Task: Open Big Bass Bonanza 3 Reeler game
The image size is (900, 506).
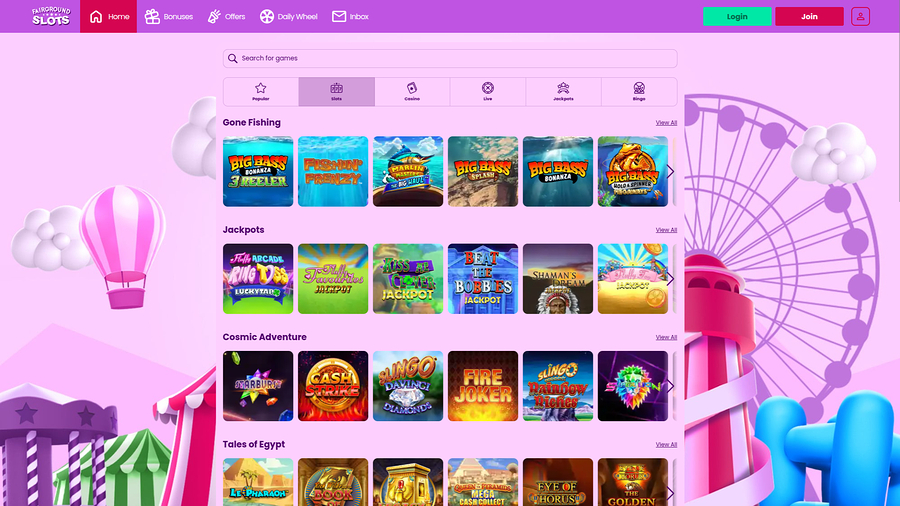Action: click(x=258, y=172)
